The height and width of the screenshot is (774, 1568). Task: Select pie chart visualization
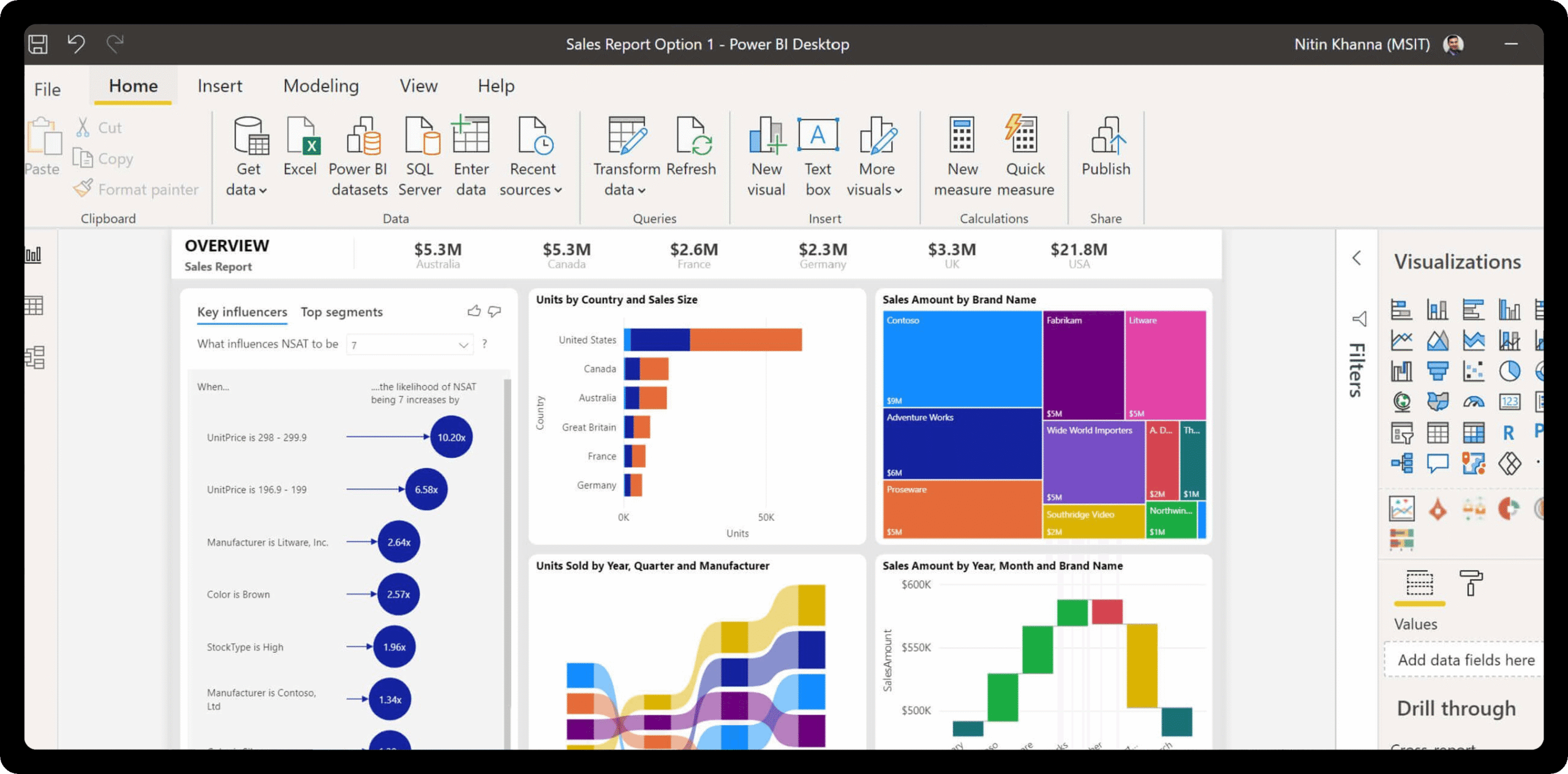(x=1510, y=370)
